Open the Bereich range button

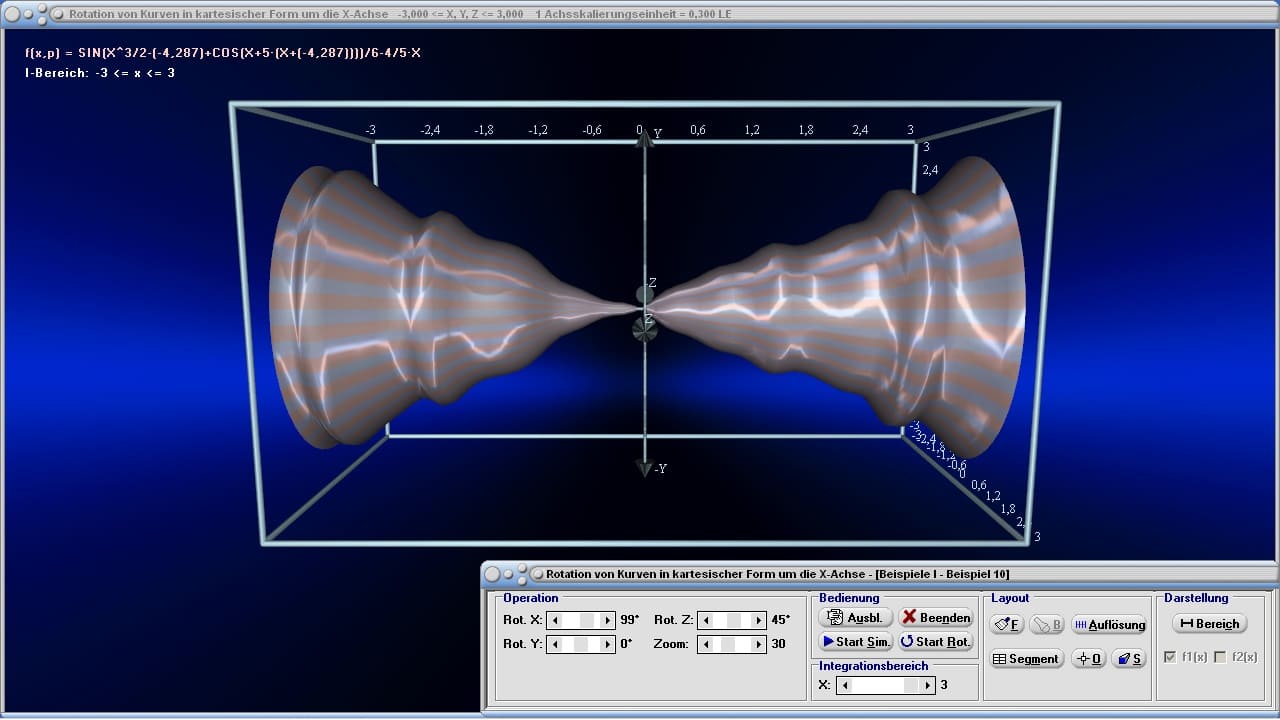pos(1209,624)
